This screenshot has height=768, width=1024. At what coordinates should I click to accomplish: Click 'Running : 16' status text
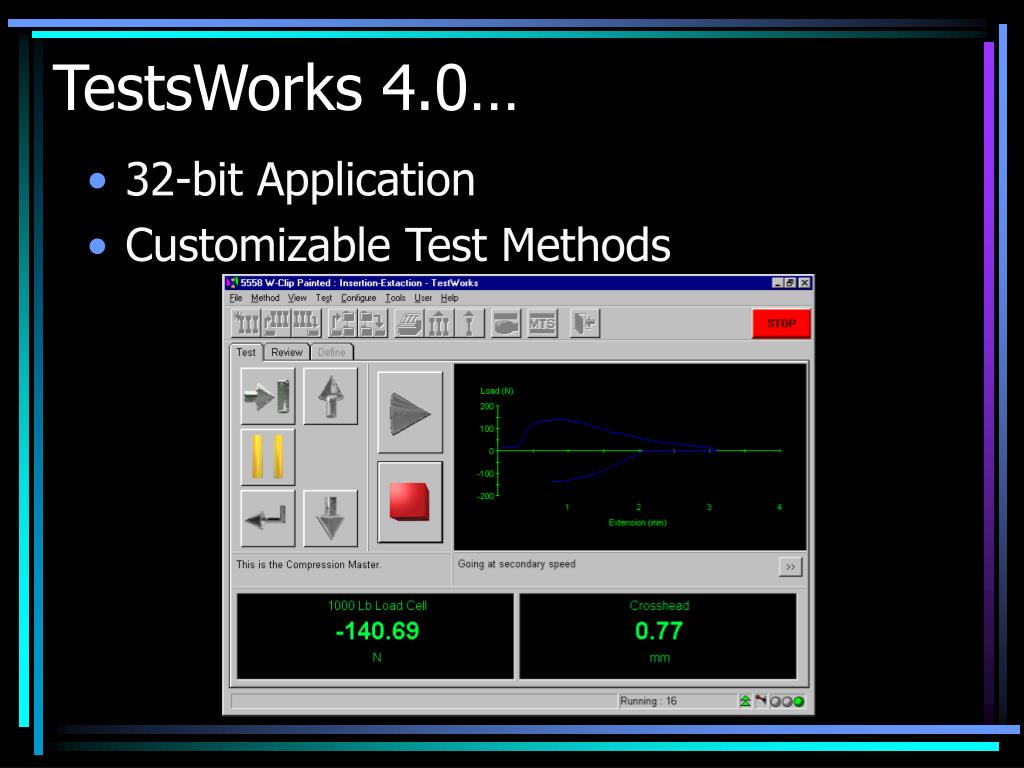pyautogui.click(x=648, y=701)
